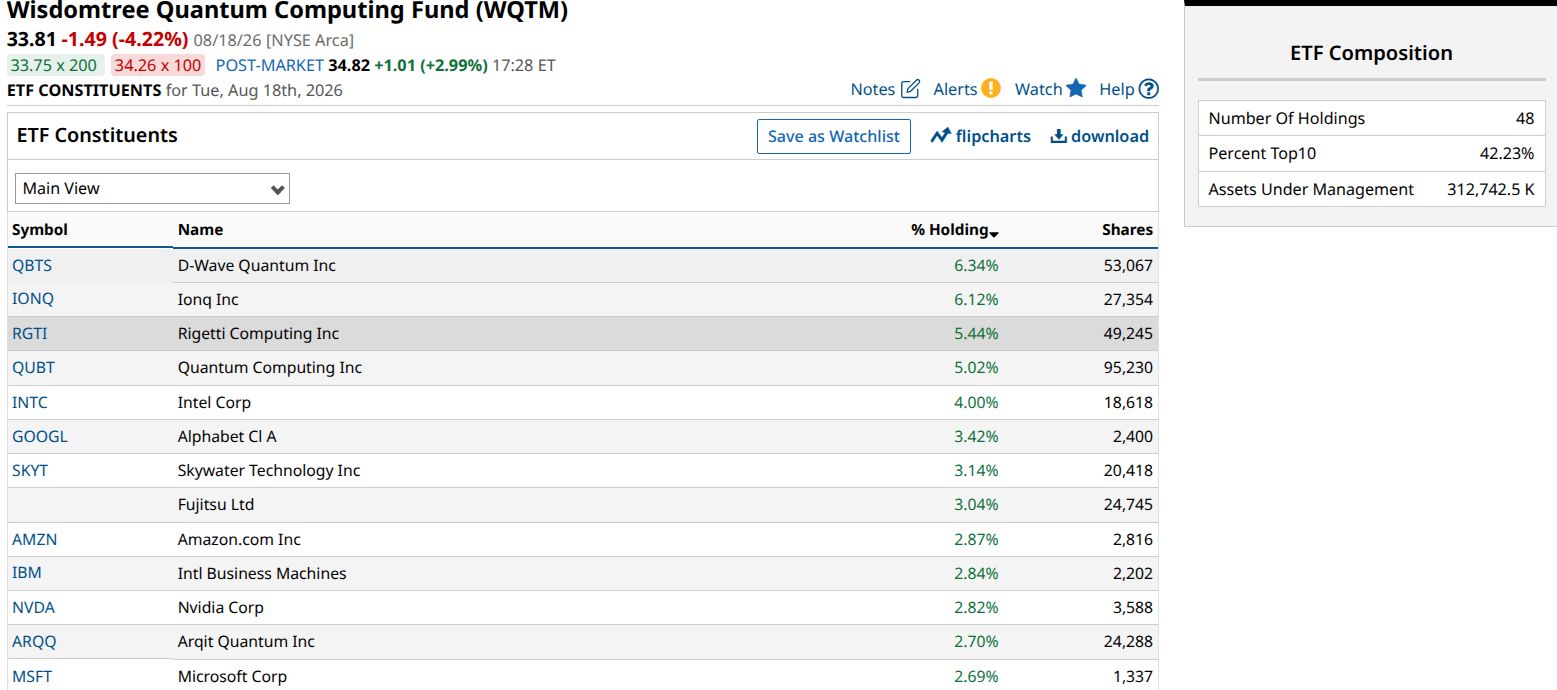Open the flipcharts link
1557x690 pixels.
coord(993,136)
